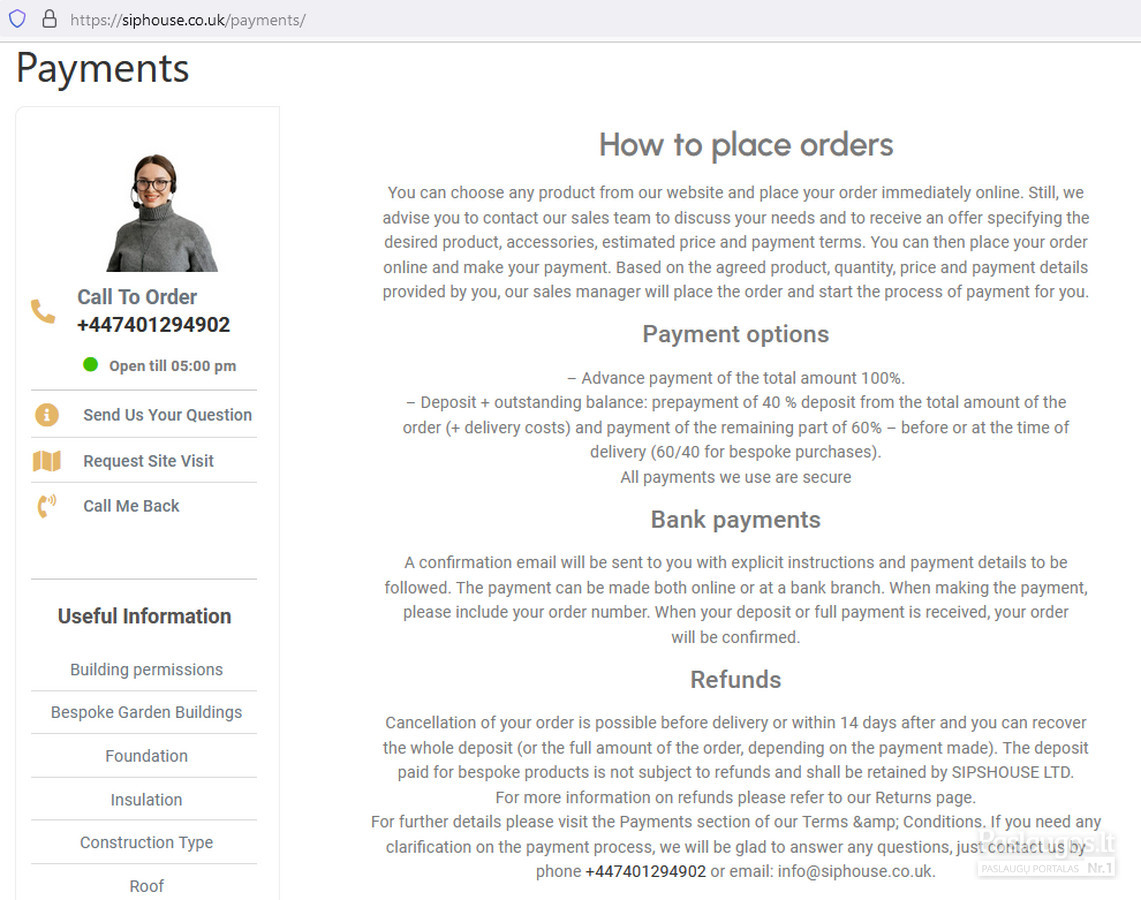
Task: Select Request Site Visit link
Action: tap(148, 461)
